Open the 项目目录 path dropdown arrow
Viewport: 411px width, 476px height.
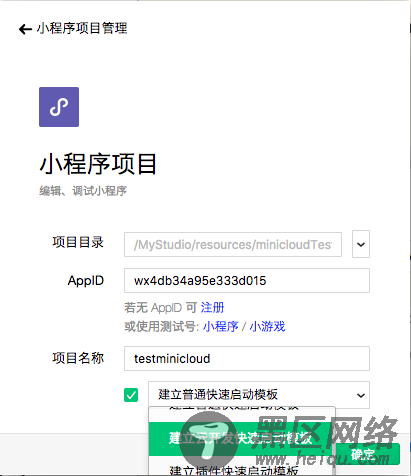click(x=361, y=244)
